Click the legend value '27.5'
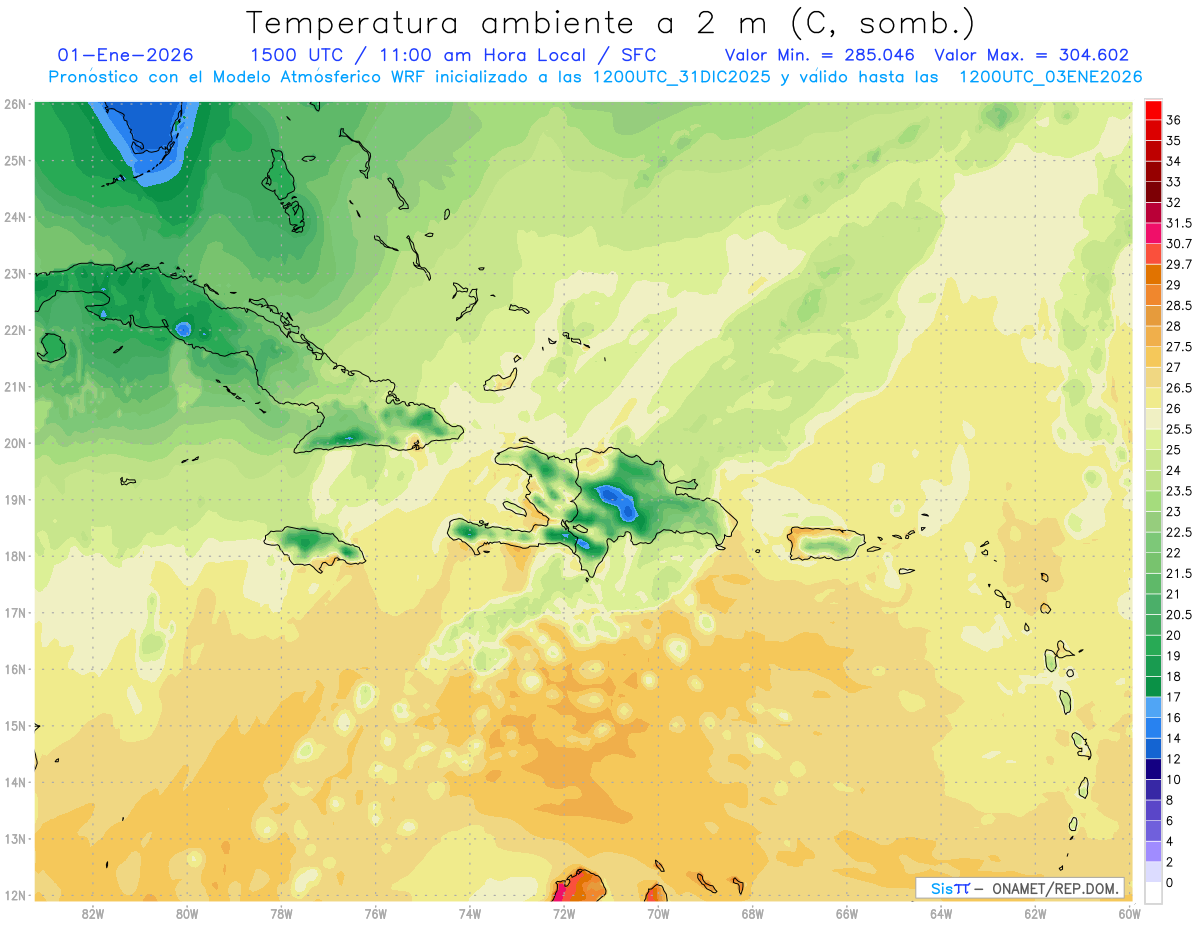 tap(1179, 347)
